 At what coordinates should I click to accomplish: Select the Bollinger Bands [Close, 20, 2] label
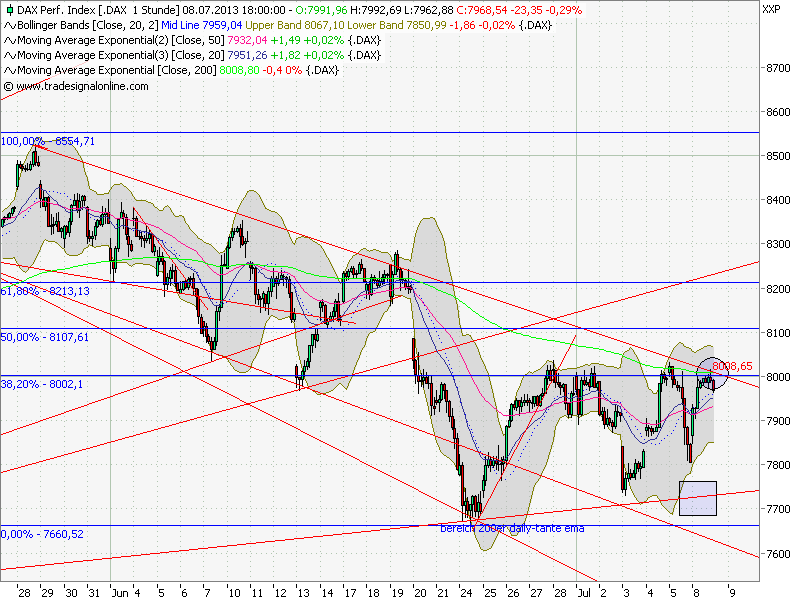(x=88, y=26)
